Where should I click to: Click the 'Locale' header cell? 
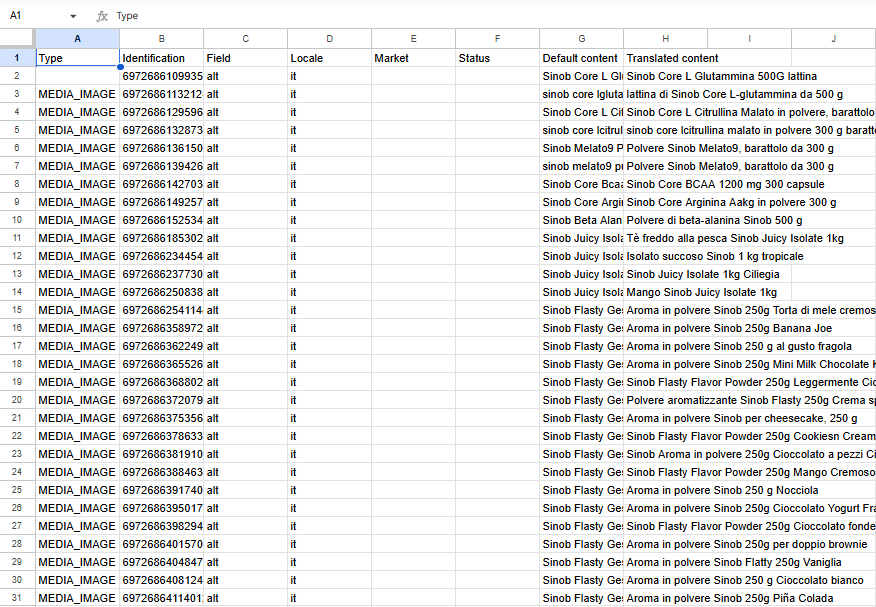(x=330, y=58)
